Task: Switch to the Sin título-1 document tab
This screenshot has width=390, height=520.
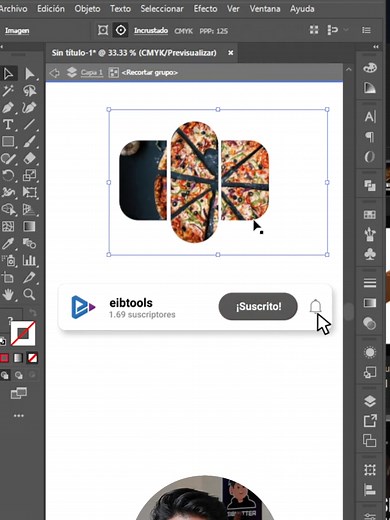Action: [134, 53]
